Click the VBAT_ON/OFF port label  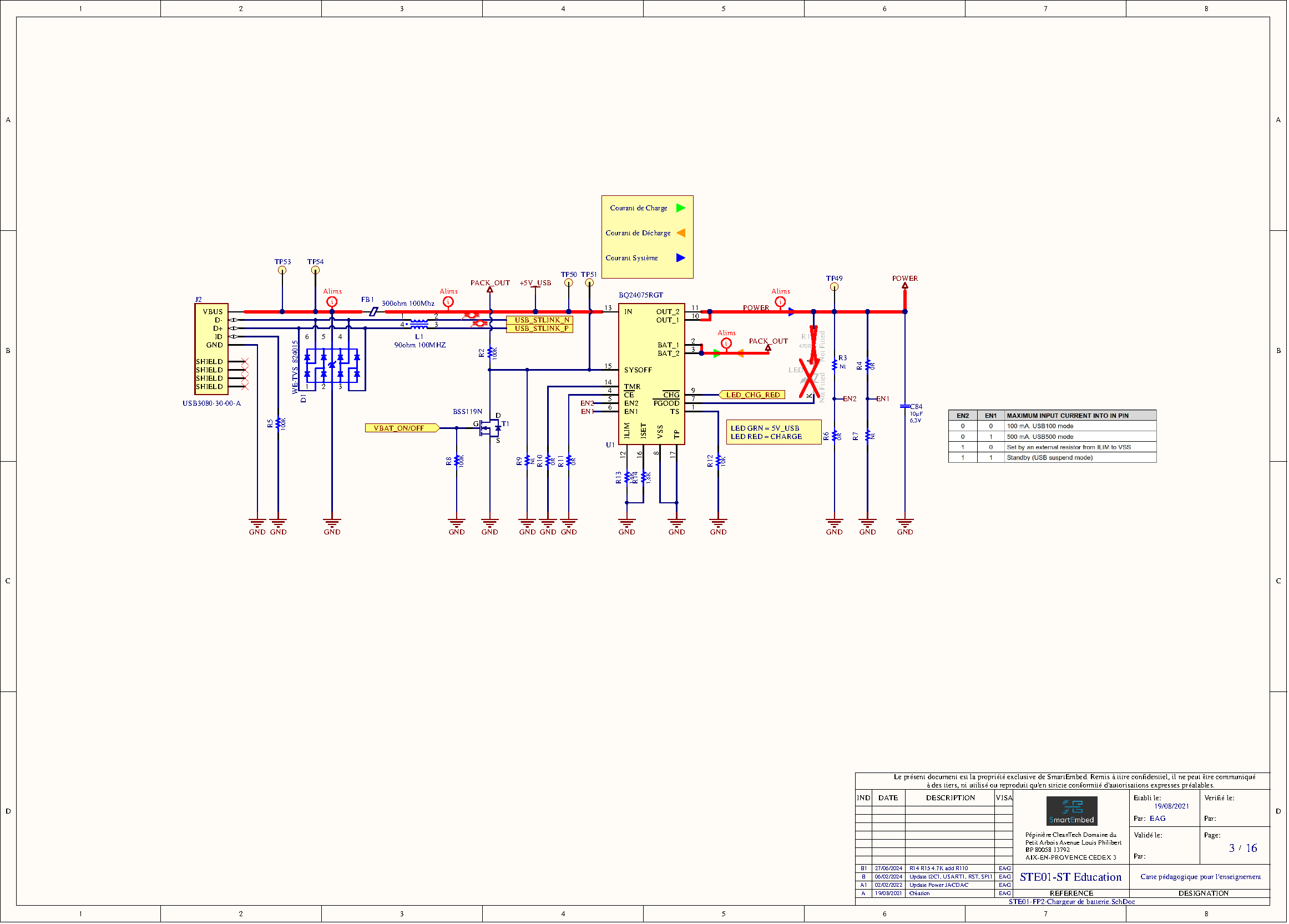tap(402, 428)
